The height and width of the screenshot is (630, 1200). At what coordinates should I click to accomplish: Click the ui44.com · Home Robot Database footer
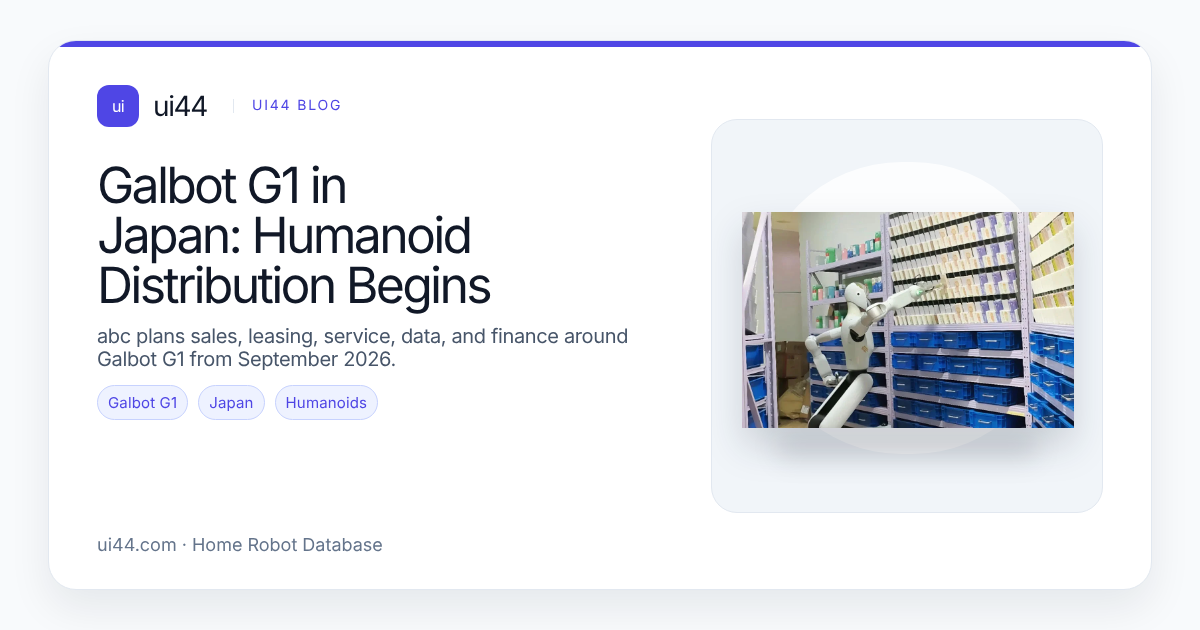240,545
